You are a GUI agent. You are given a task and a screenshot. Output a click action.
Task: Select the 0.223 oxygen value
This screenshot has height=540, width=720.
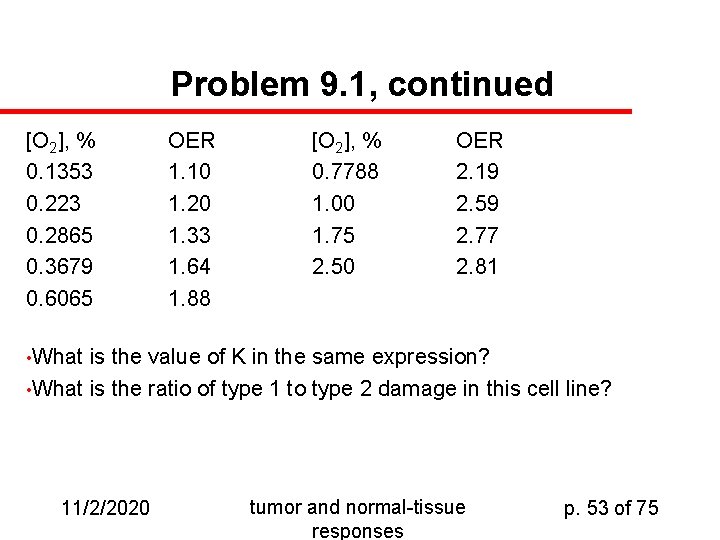[53, 203]
